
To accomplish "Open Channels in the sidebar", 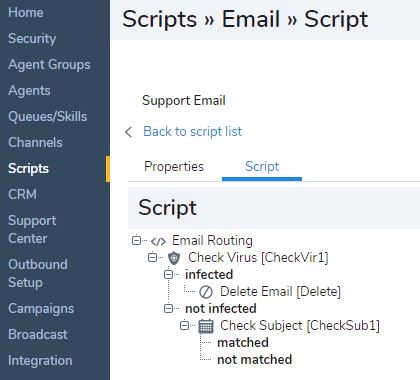I will pyautogui.click(x=35, y=142).
